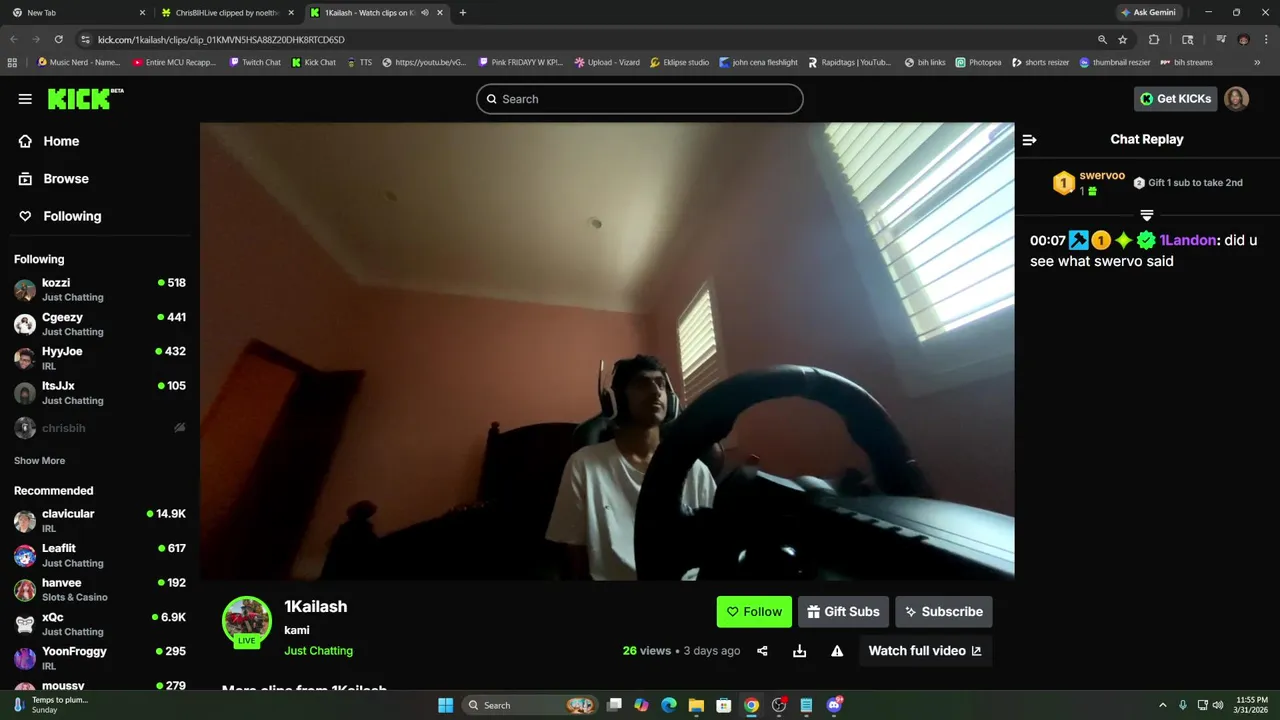Switch to the New Tab browser tab
The height and width of the screenshot is (720, 1280).
pyautogui.click(x=78, y=13)
